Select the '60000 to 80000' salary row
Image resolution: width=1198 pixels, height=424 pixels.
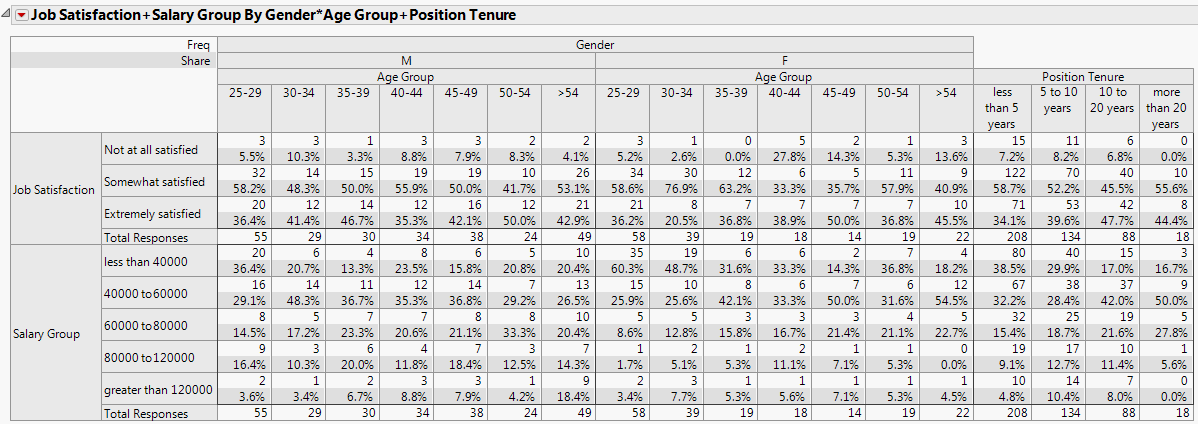[147, 325]
